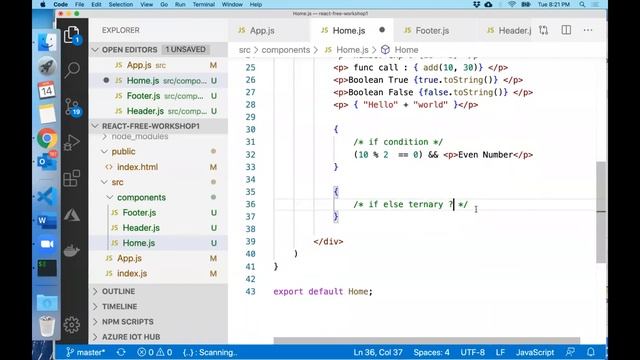
Task: Open the Docker view in activity bar
Action: pyautogui.click(x=72, y=250)
